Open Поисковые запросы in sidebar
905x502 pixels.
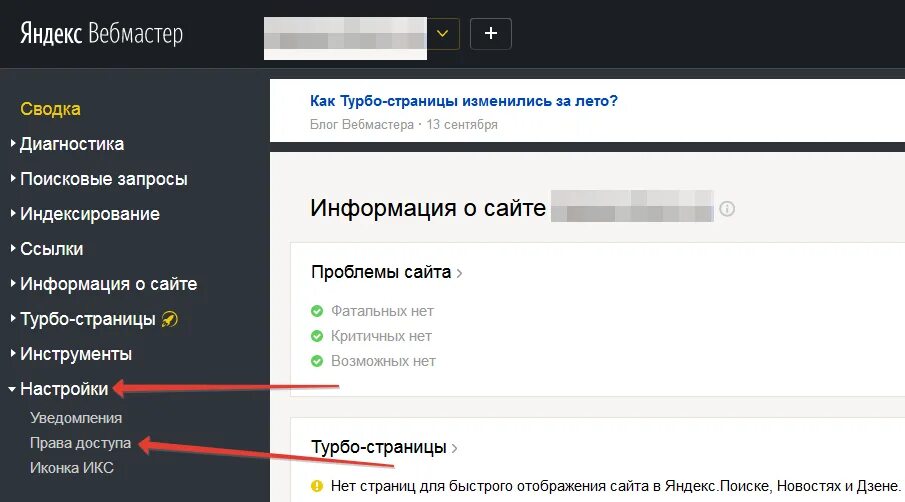tap(104, 179)
